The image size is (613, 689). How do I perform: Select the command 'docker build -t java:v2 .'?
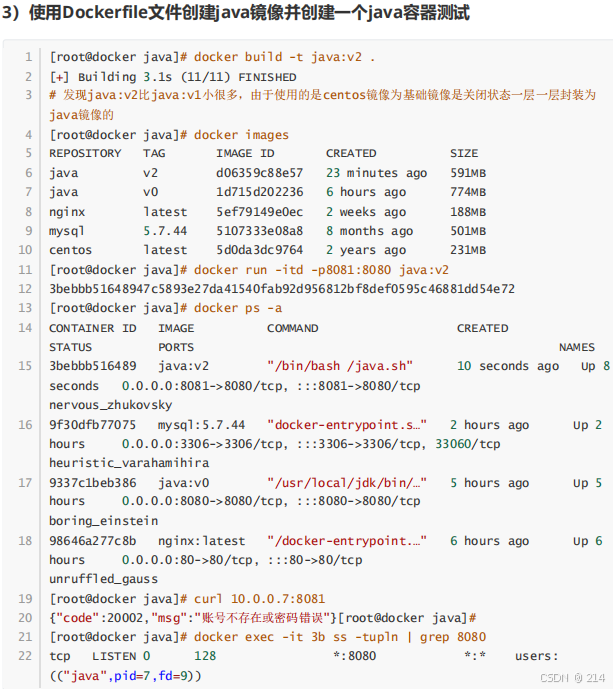(284, 57)
